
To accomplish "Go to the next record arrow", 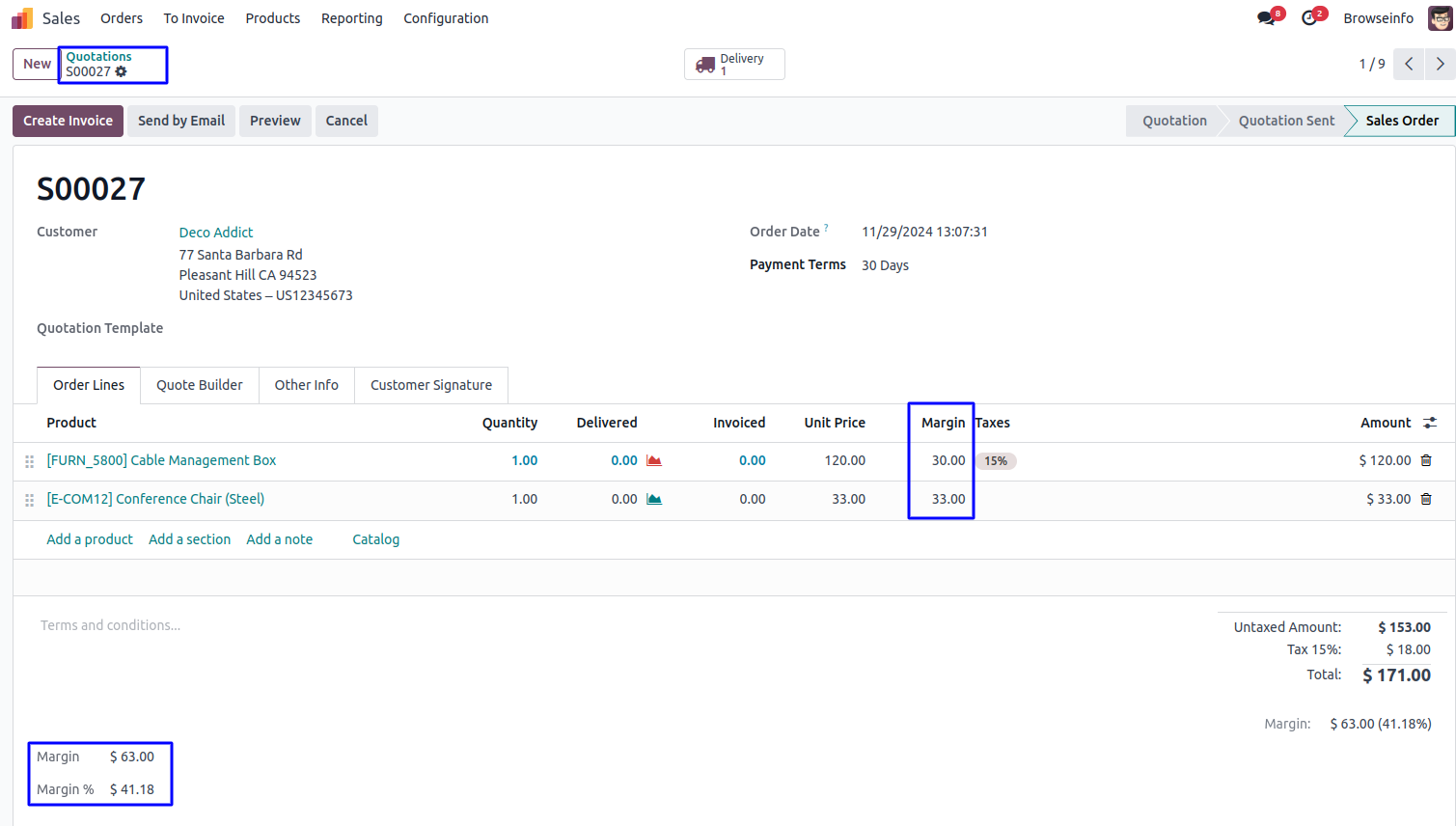I will coord(1440,64).
